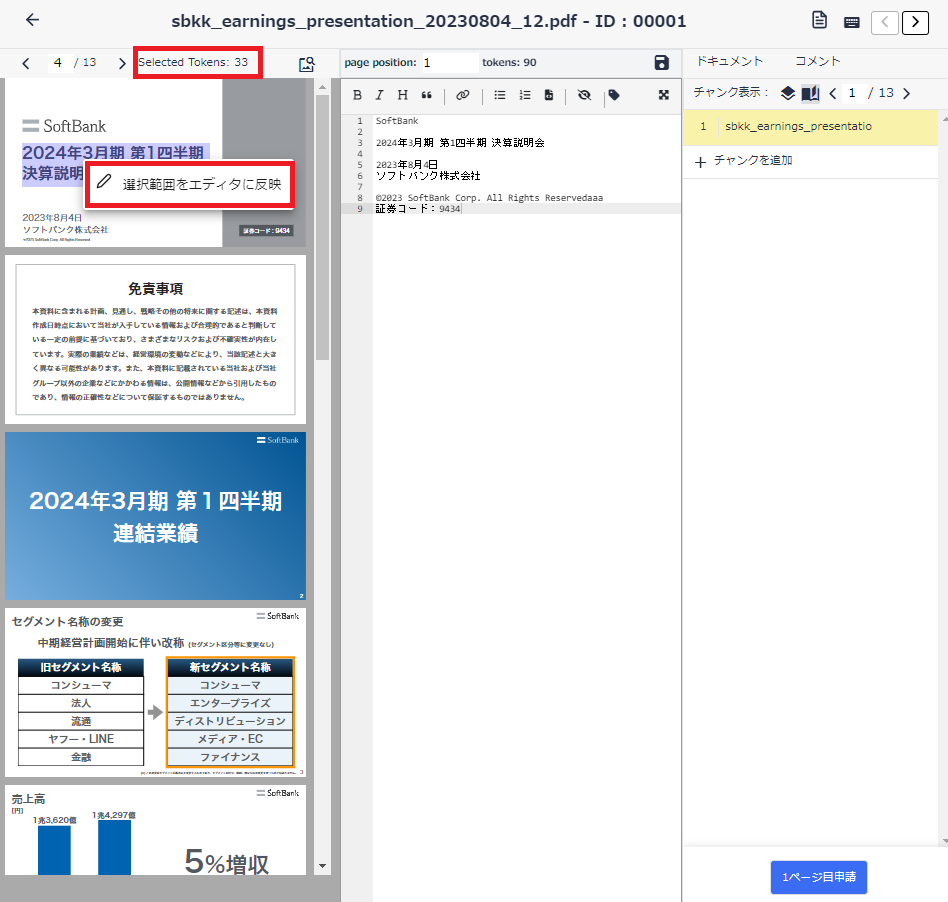This screenshot has width=948, height=902.
Task: Select the book chunk display icon
Action: pyautogui.click(x=810, y=93)
